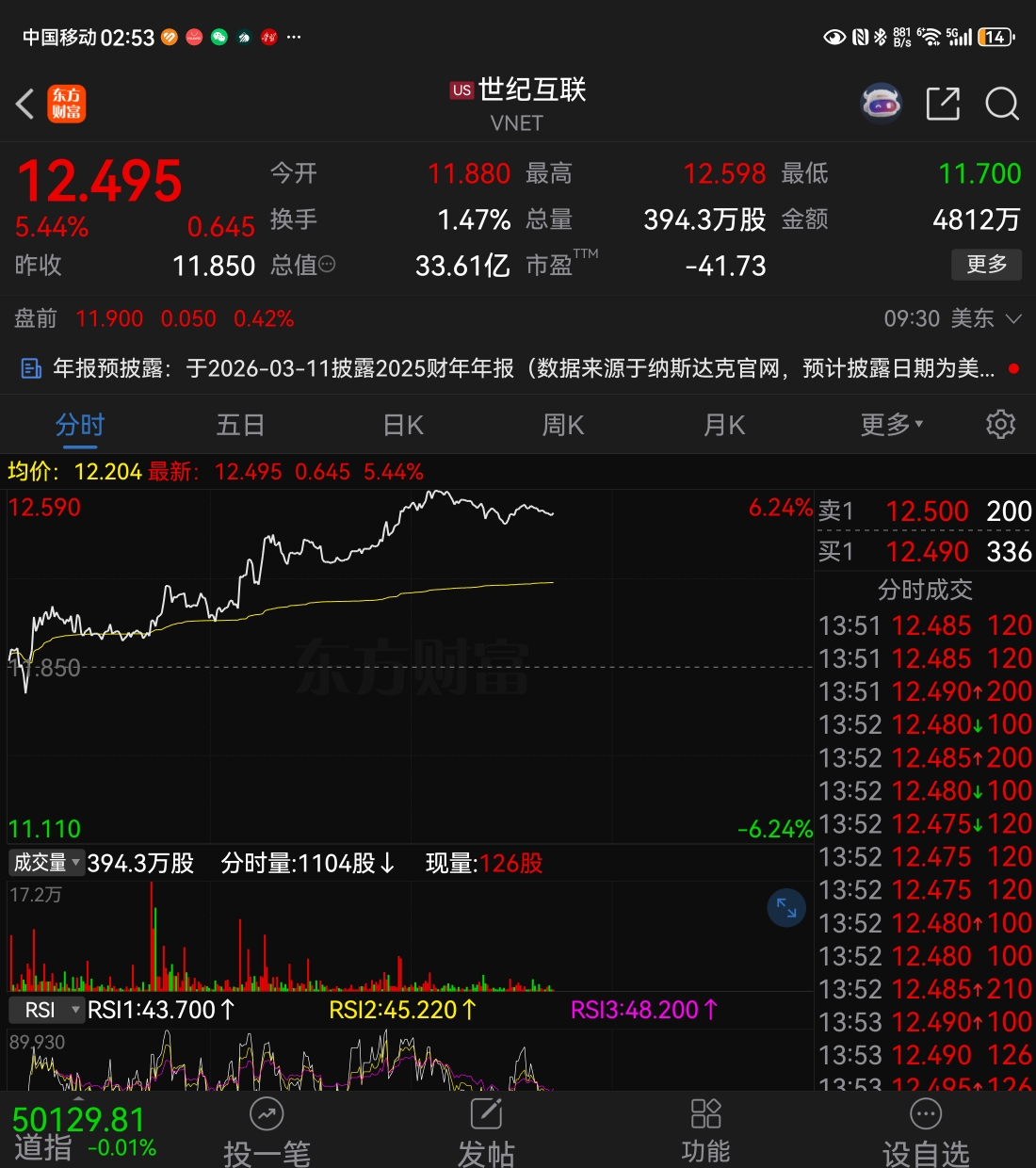This screenshot has width=1036, height=1168.
Task: Tap the 道指 index name
Action: 43,1148
